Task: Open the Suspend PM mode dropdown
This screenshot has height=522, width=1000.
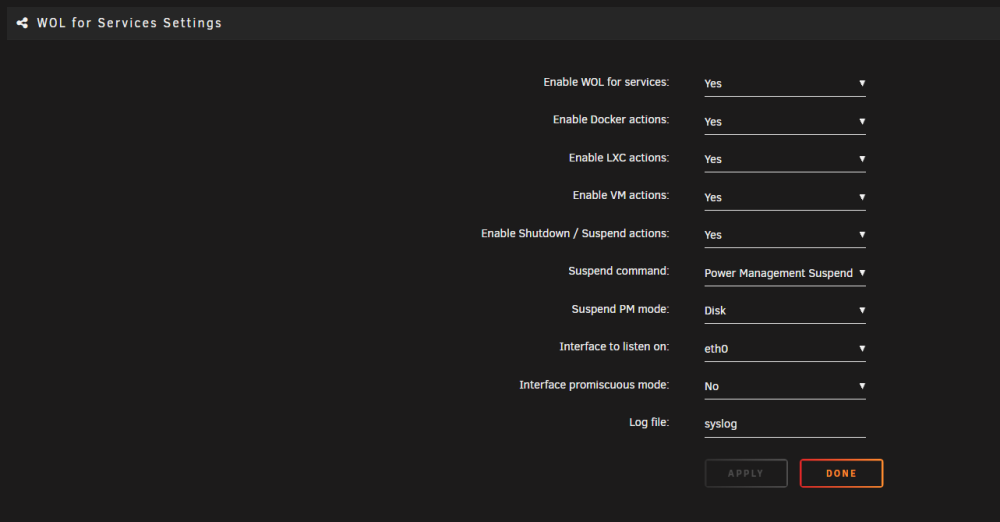Action: [x=784, y=311]
